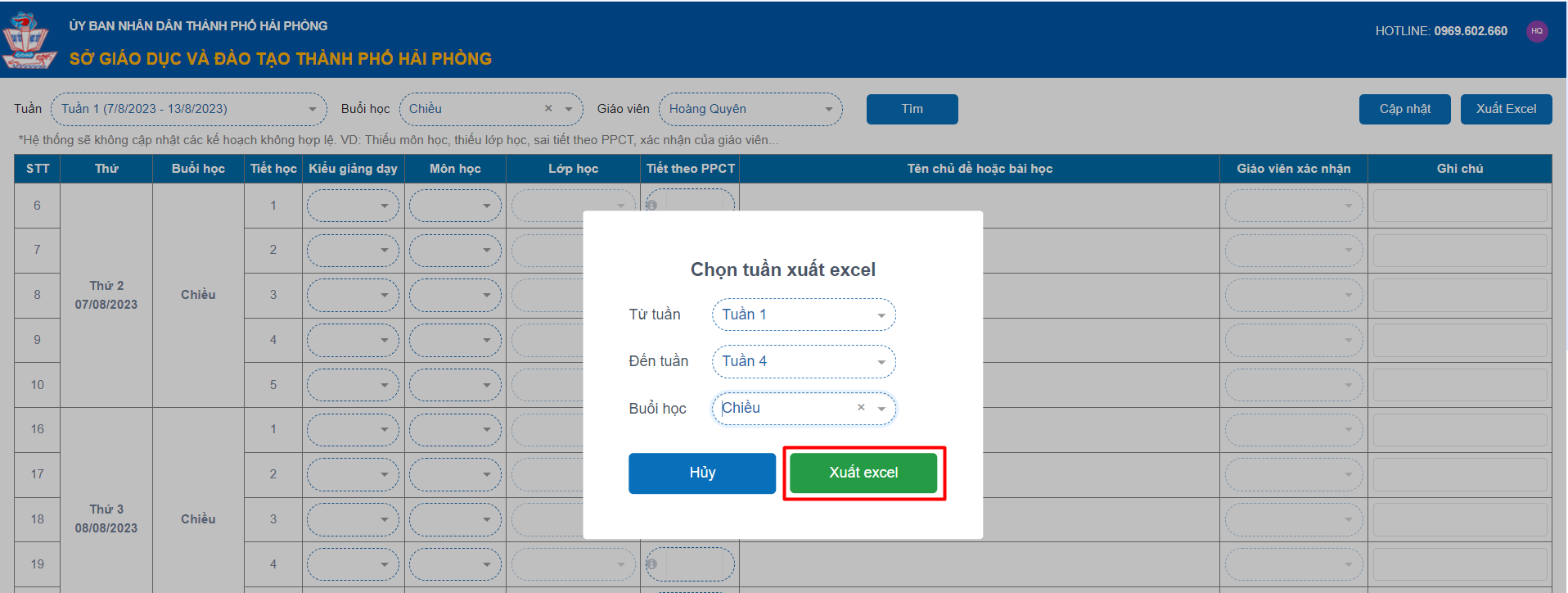Image resolution: width=1568 pixels, height=593 pixels.
Task: Click the Tìm search button
Action: [x=912, y=109]
